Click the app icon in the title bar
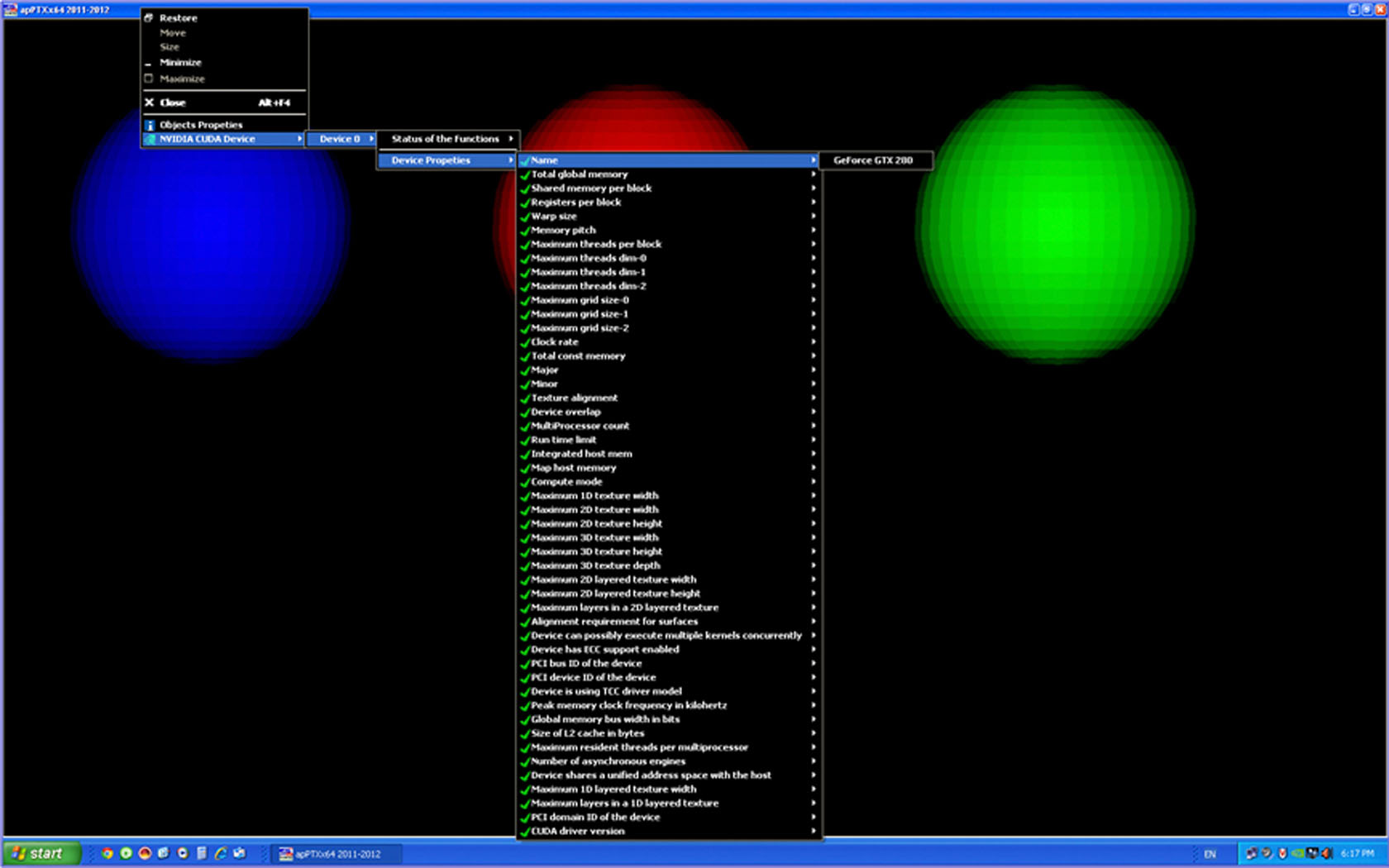The width and height of the screenshot is (1389, 868). click(11, 10)
